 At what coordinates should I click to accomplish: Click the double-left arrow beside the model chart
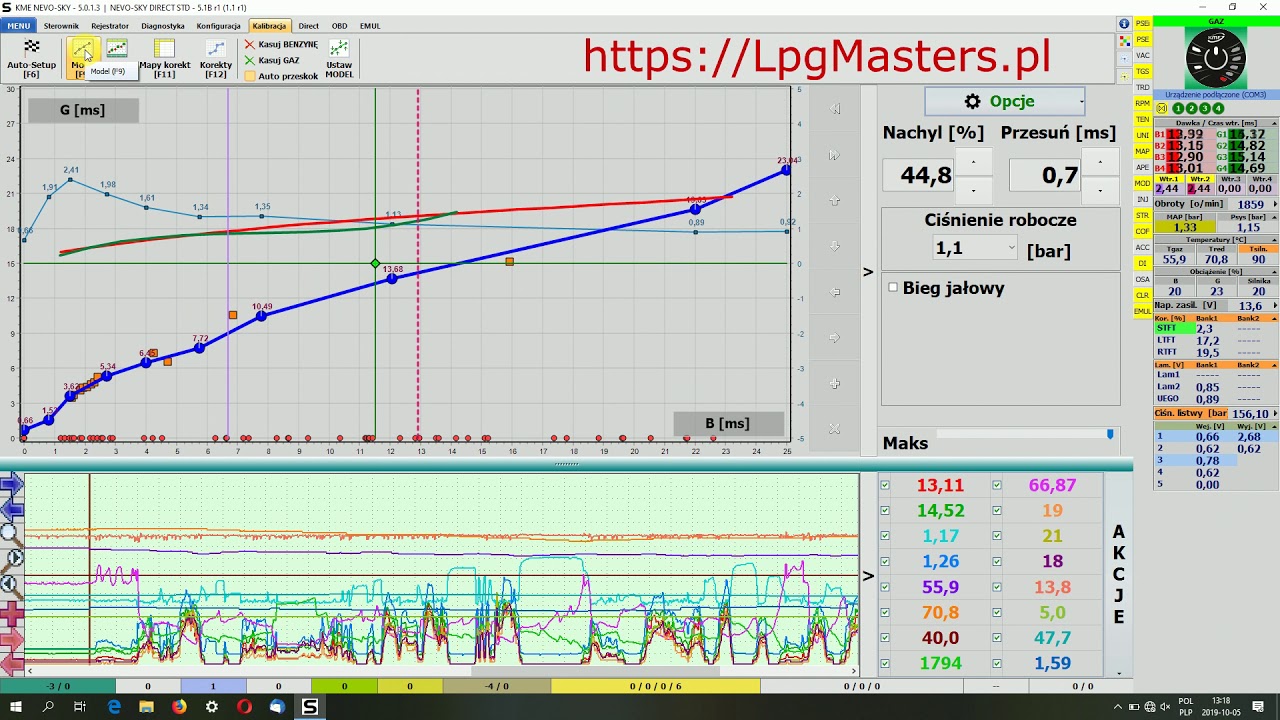point(835,109)
